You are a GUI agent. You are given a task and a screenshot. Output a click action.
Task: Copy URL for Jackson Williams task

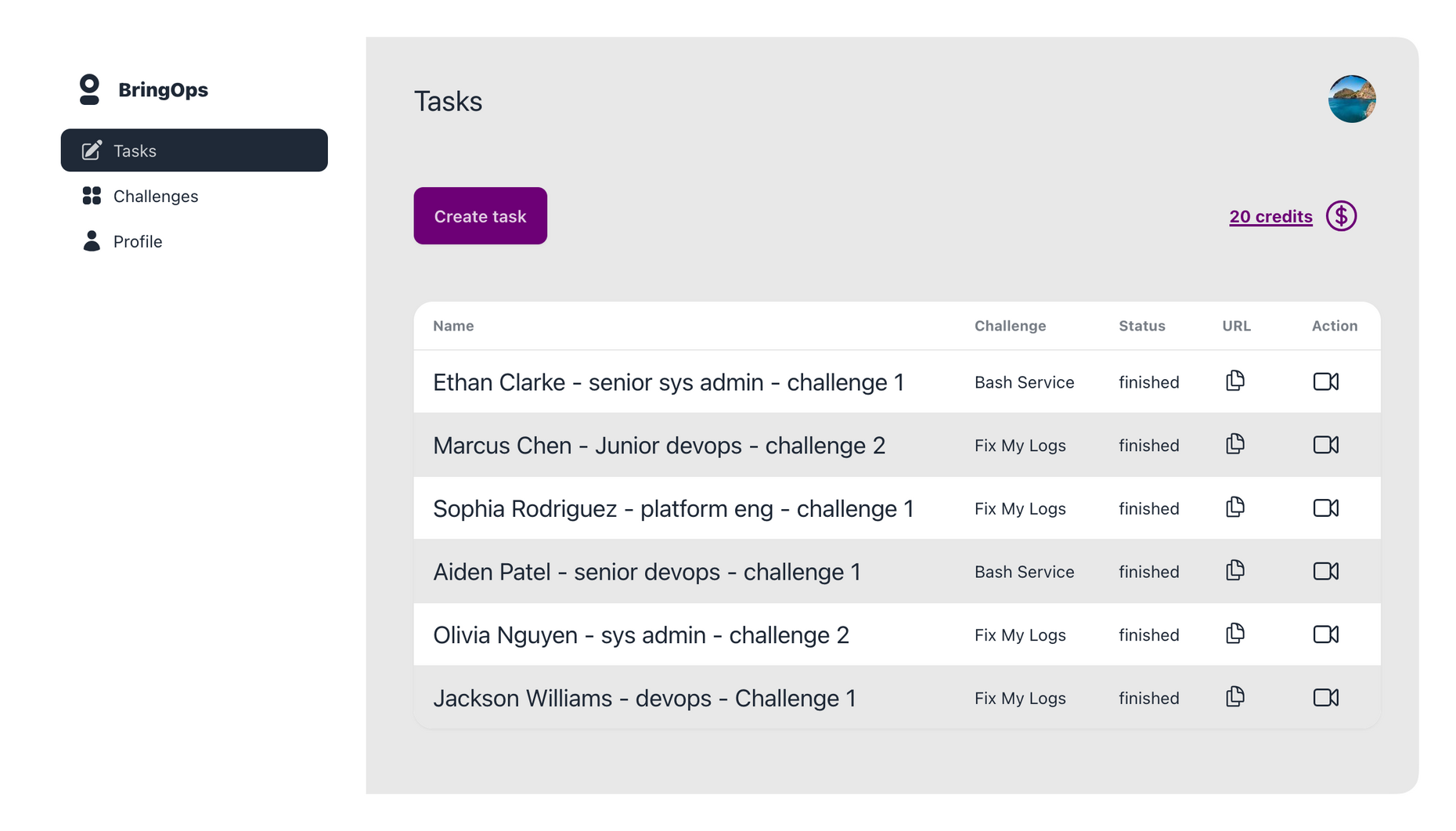[x=1235, y=697]
